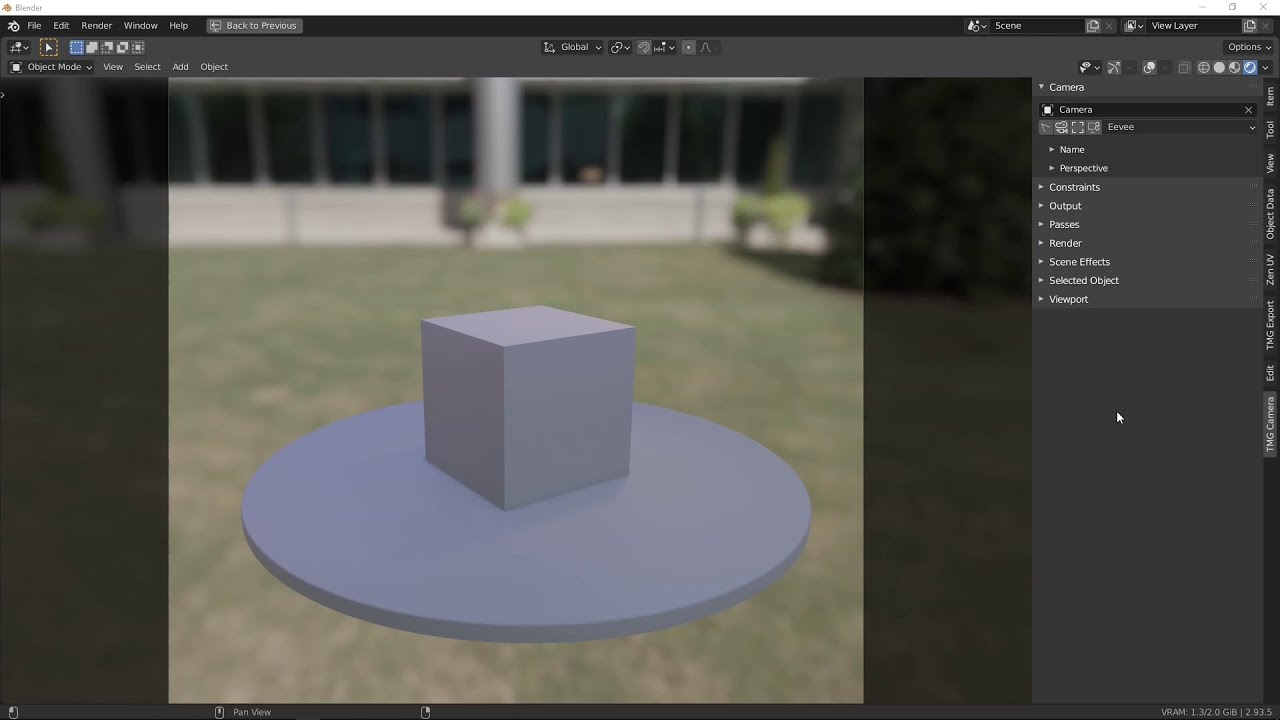Image resolution: width=1280 pixels, height=720 pixels.
Task: Open the Object Mode dropdown
Action: tap(51, 67)
